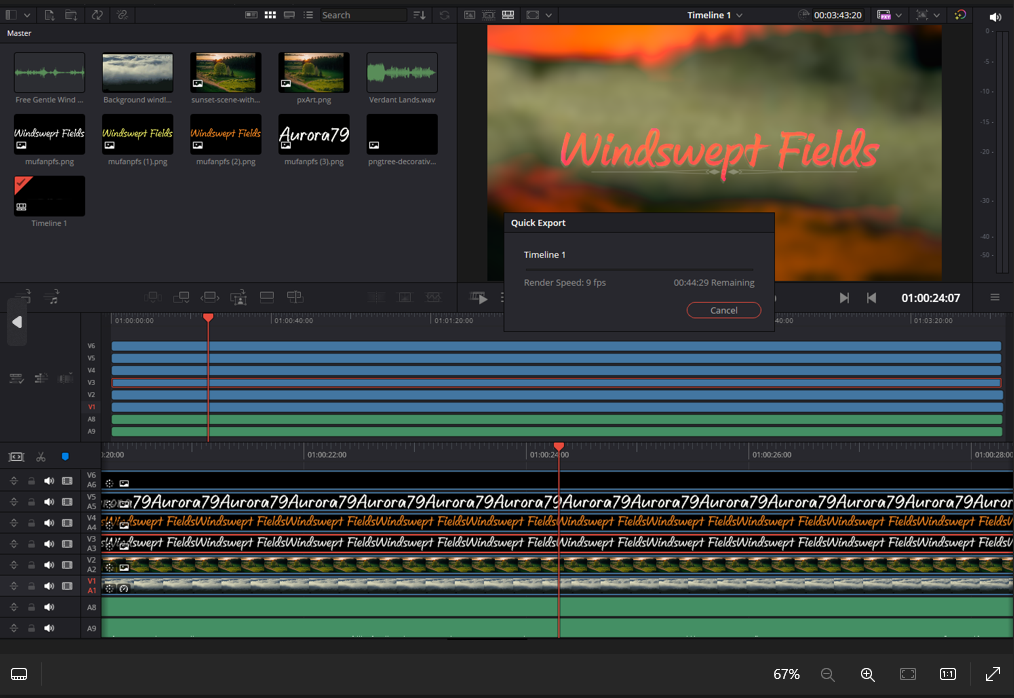Select the pxArt.png thumbnail
The width and height of the screenshot is (1014, 698).
click(x=314, y=73)
